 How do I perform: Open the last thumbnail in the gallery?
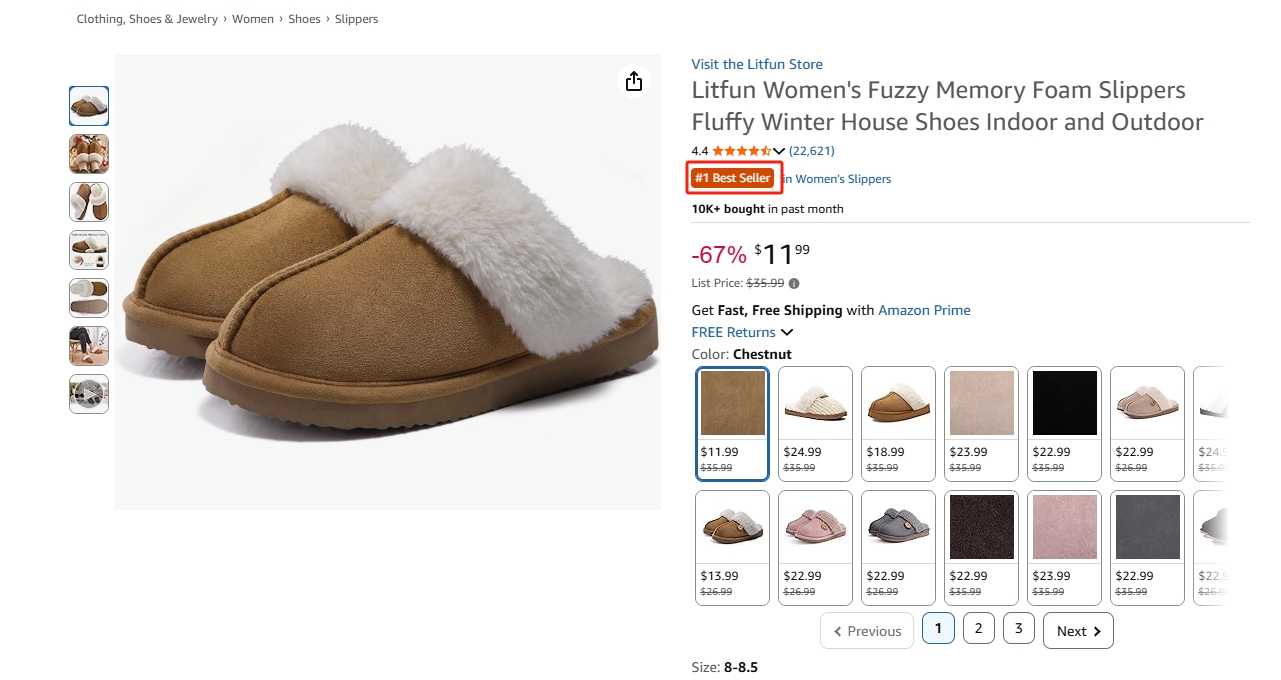click(x=89, y=394)
